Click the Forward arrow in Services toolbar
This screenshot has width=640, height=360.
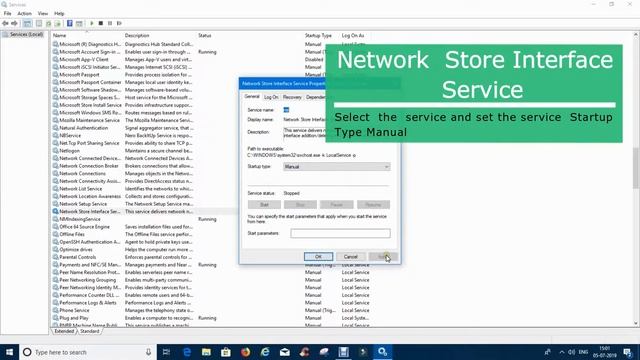[x=14, y=23]
